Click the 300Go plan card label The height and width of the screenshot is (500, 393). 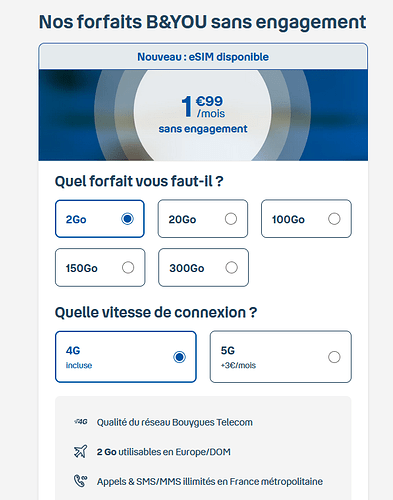[x=187, y=268]
